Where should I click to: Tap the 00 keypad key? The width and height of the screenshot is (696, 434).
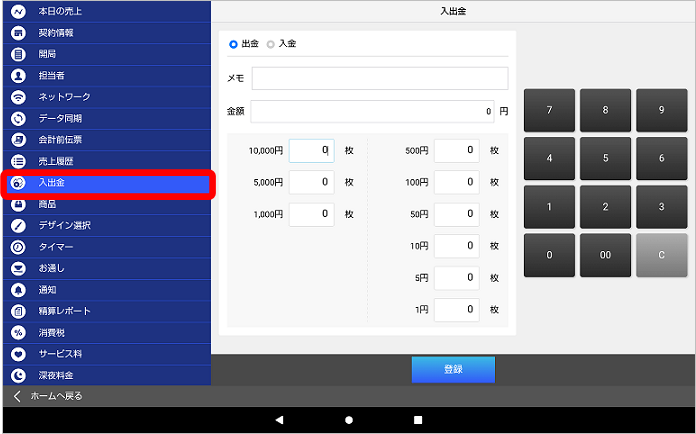[x=605, y=255]
